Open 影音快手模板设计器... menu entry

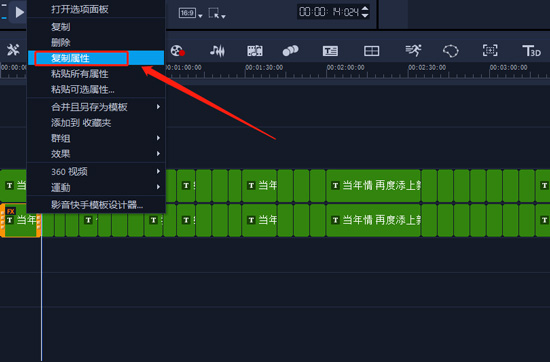pos(96,205)
